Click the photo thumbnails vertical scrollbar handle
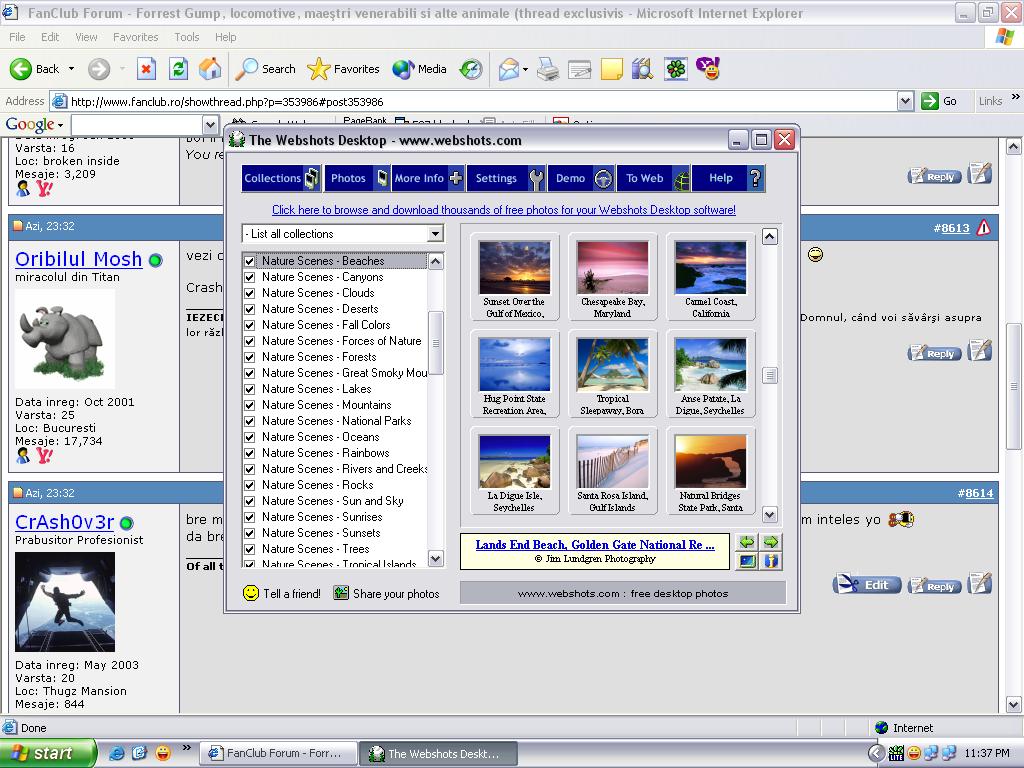Screen dimensions: 1024x768 pyautogui.click(x=770, y=376)
